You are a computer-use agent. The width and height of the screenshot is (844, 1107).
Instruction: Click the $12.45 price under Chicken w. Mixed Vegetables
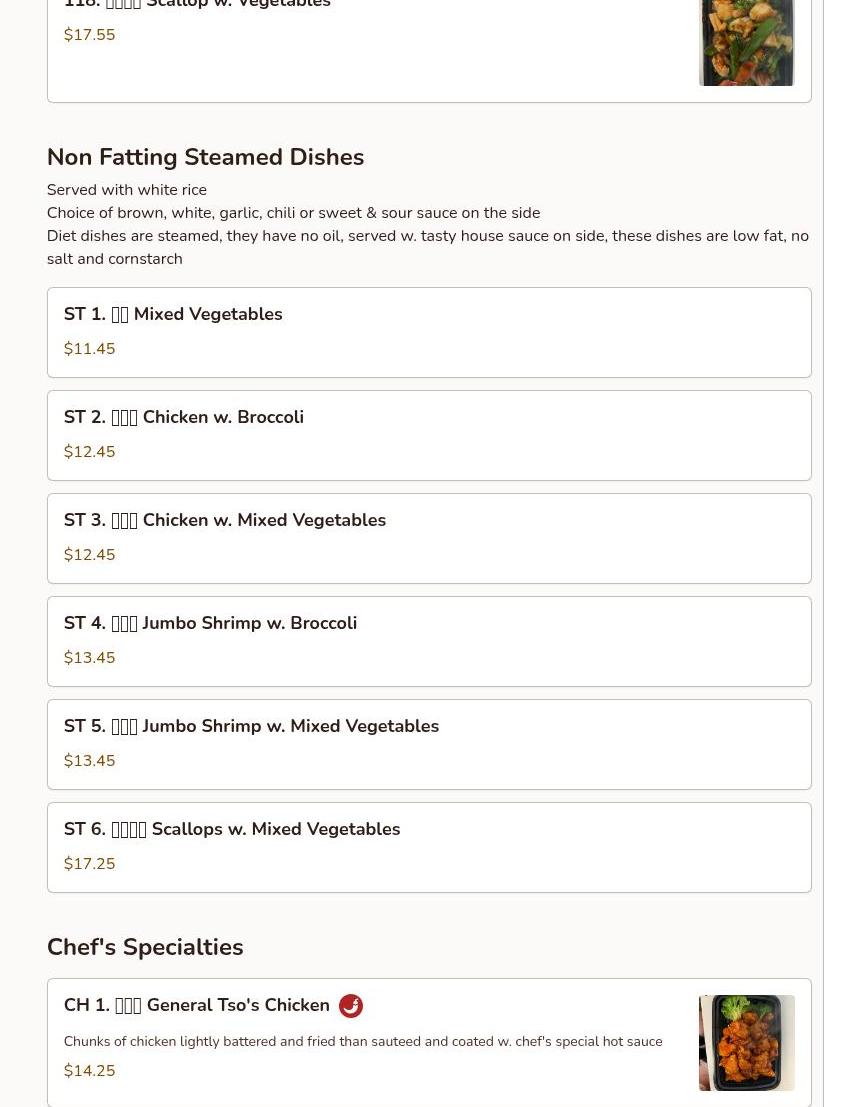click(89, 555)
